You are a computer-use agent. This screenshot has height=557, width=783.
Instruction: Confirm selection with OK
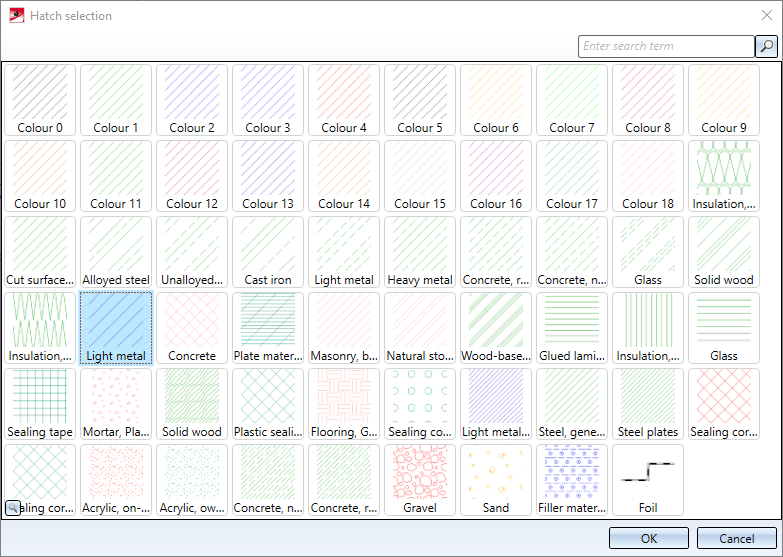649,538
